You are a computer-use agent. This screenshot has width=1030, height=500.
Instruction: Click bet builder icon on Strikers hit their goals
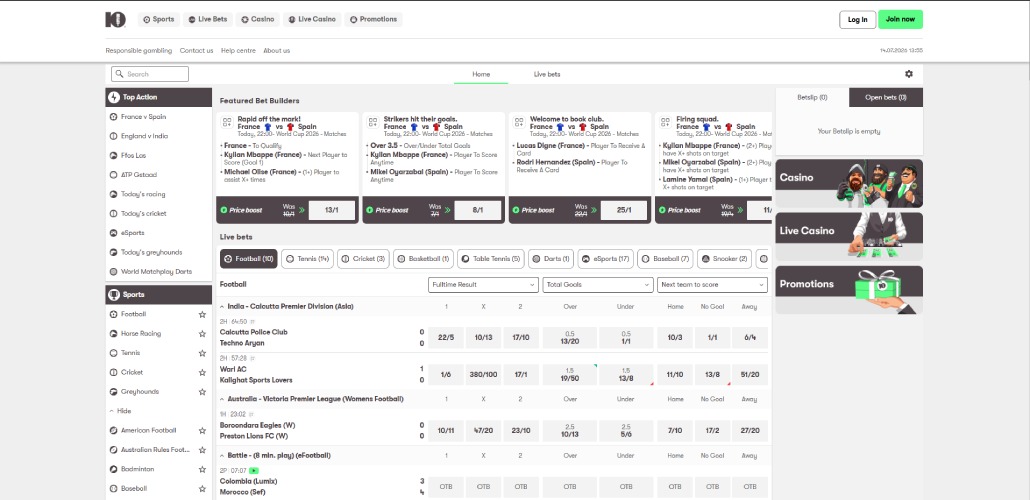pos(373,122)
